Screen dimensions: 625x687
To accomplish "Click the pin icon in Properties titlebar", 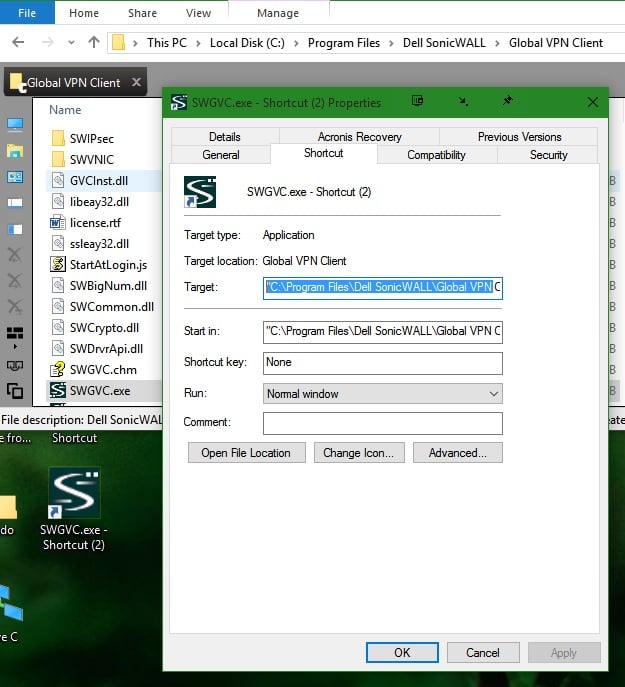I will coord(508,101).
